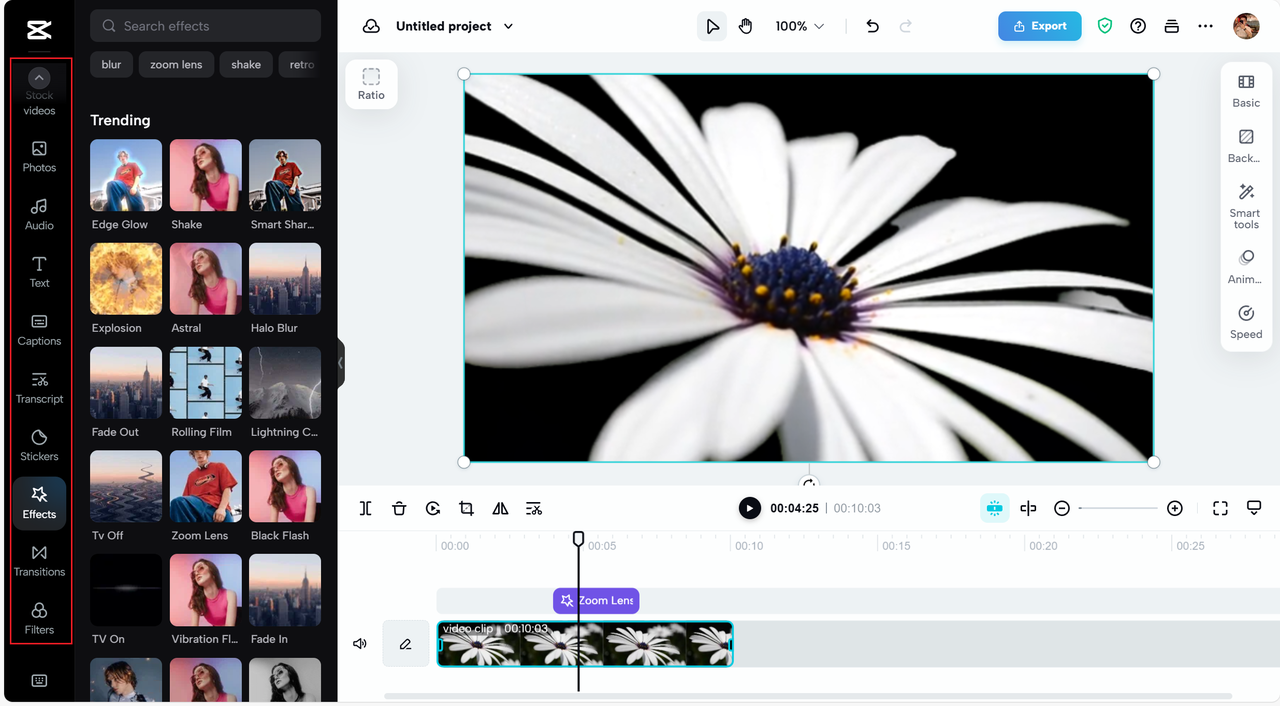Screen dimensions: 1280x706
Task: Click the reverse playback toolbar icon
Action: click(x=433, y=508)
